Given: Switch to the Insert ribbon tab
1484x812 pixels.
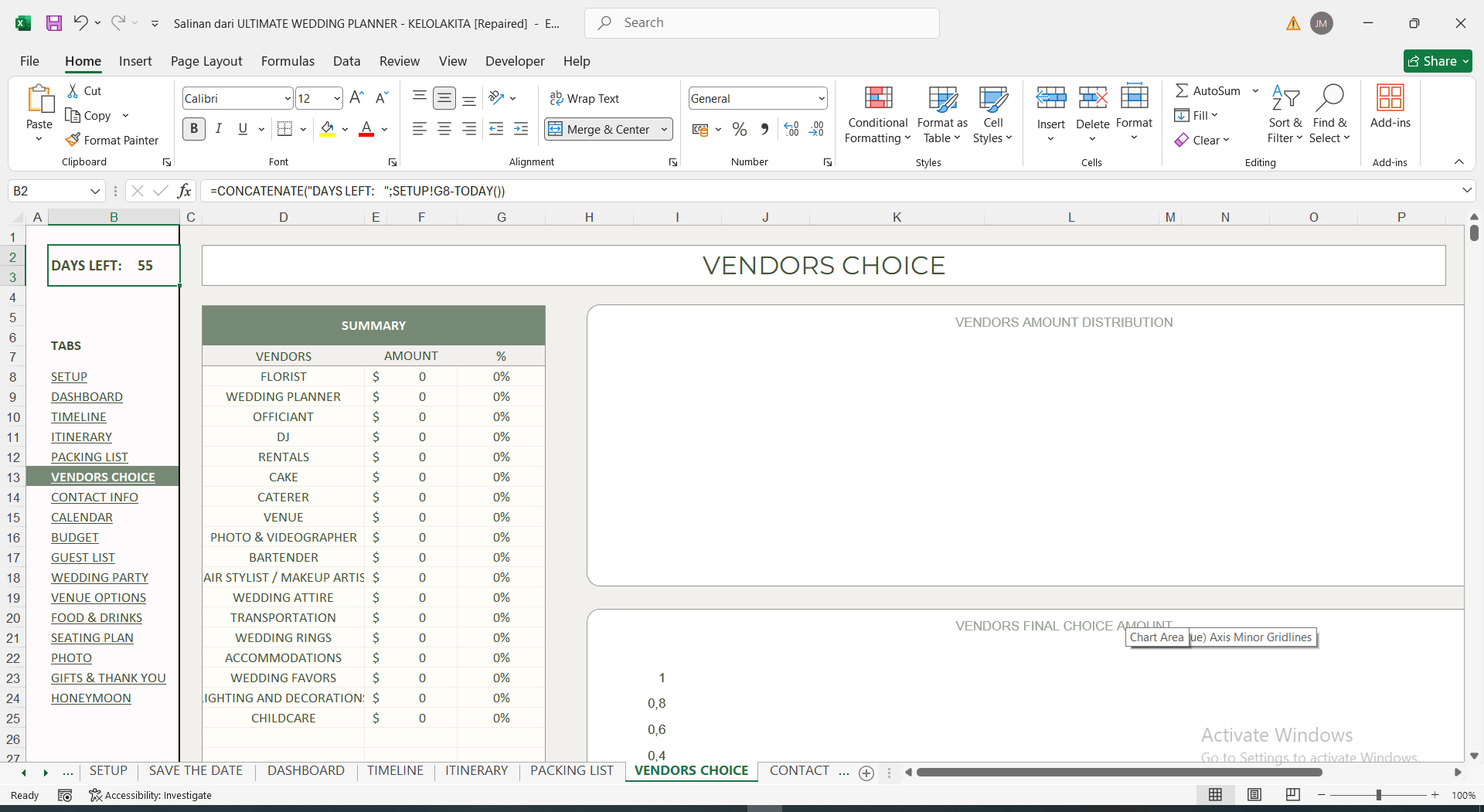Looking at the screenshot, I should [135, 61].
